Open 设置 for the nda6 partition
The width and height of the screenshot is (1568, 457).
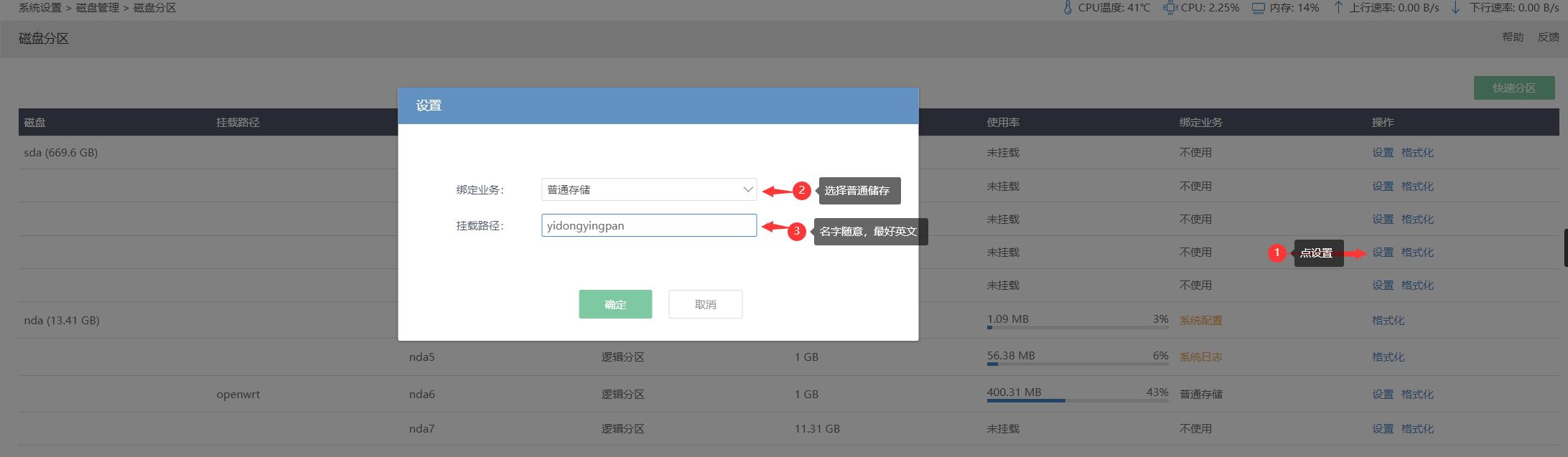[x=1383, y=395]
